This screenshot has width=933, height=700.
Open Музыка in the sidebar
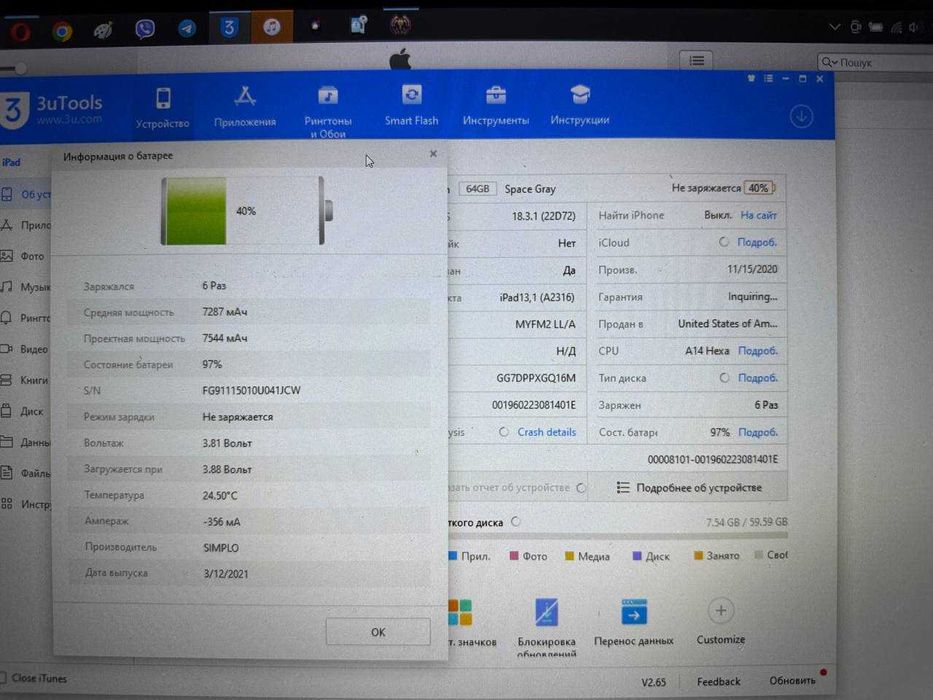pyautogui.click(x=25, y=287)
